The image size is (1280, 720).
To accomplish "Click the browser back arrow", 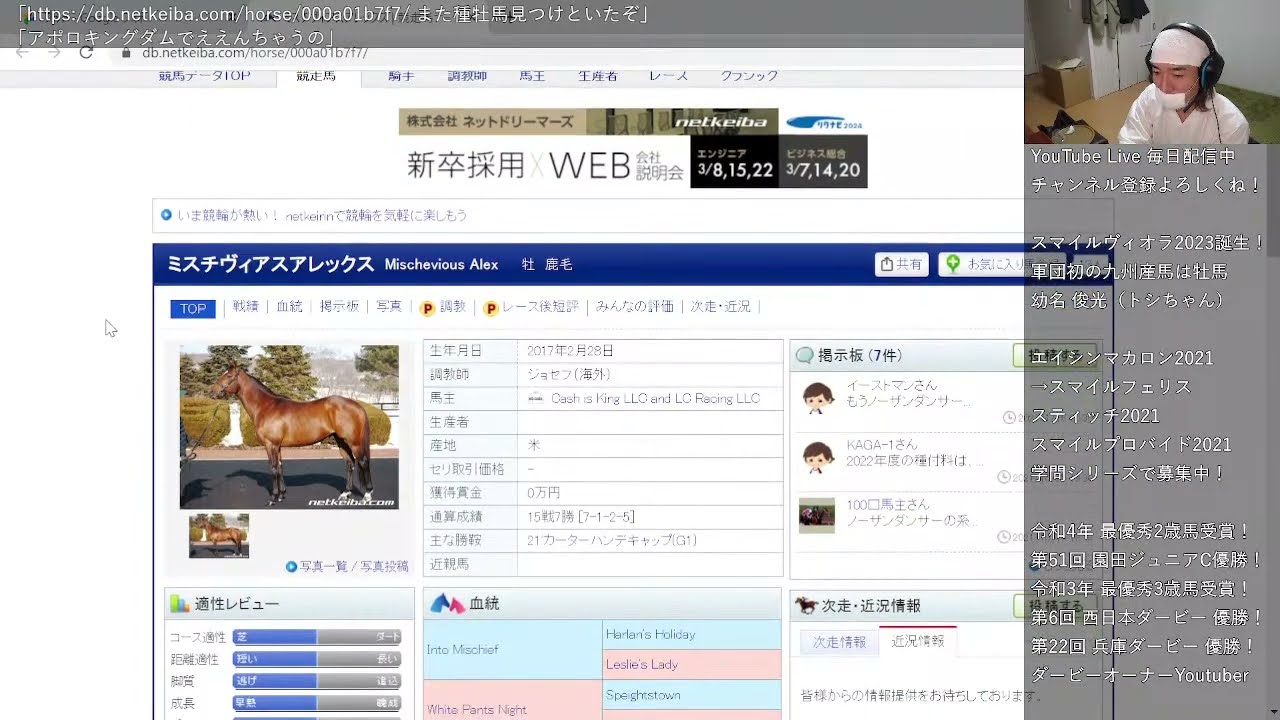I will point(21,53).
